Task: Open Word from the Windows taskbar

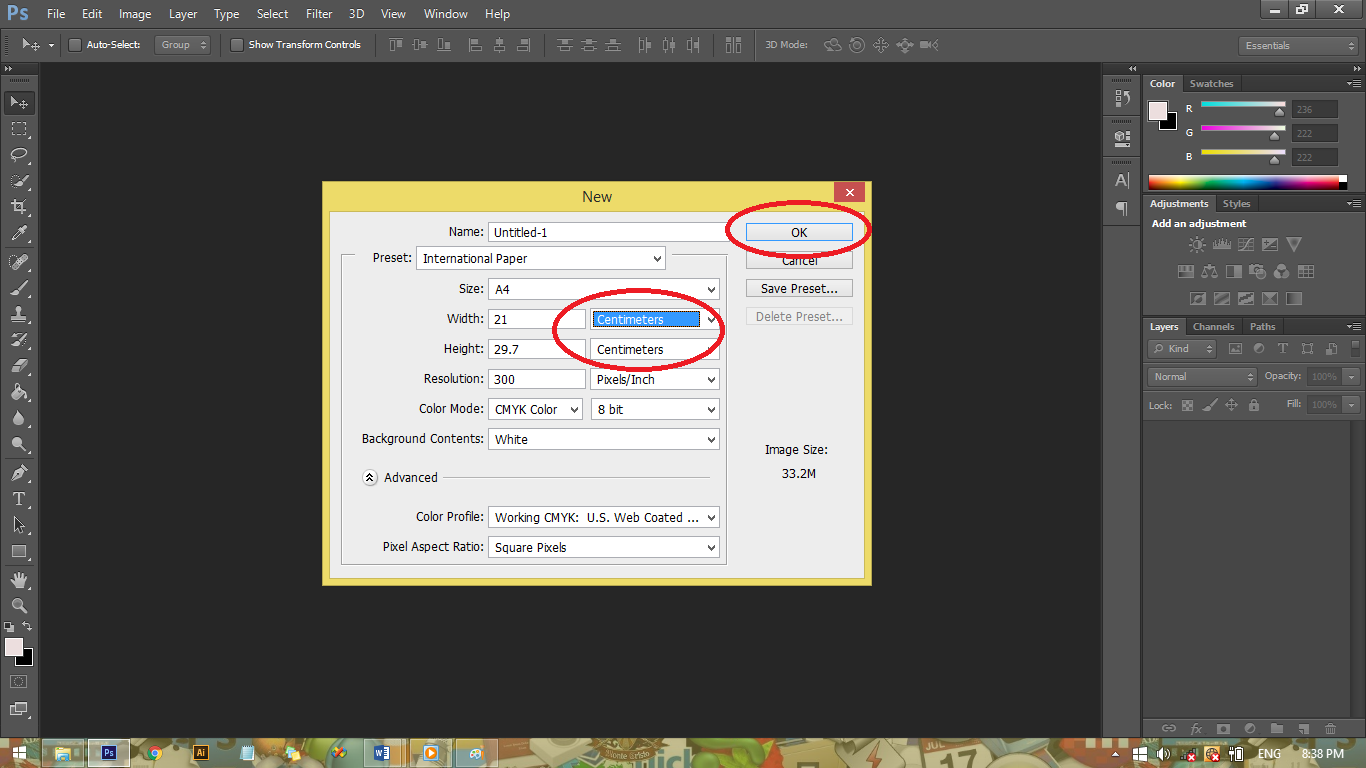Action: (382, 753)
